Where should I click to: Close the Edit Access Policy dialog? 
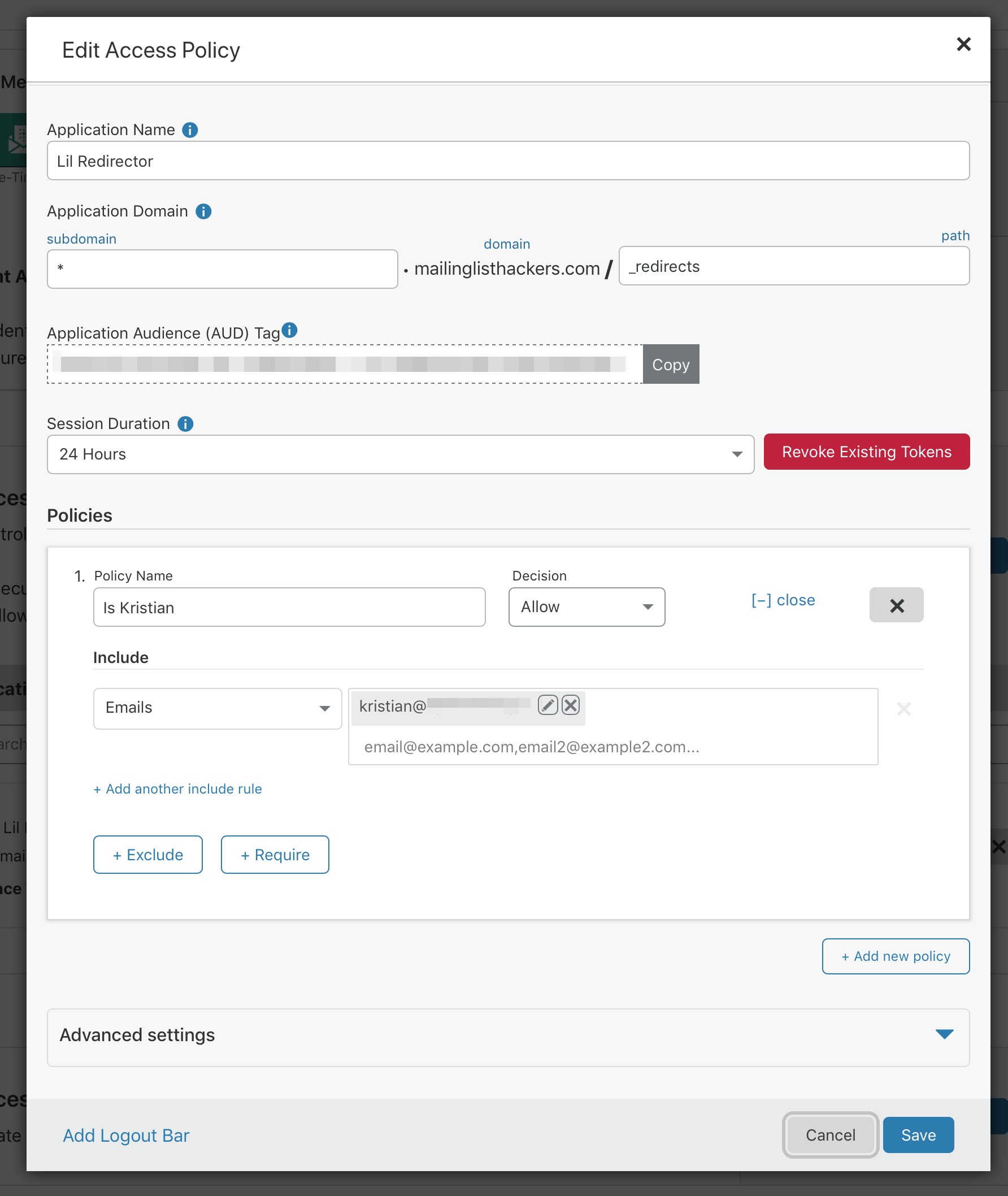pyautogui.click(x=963, y=45)
